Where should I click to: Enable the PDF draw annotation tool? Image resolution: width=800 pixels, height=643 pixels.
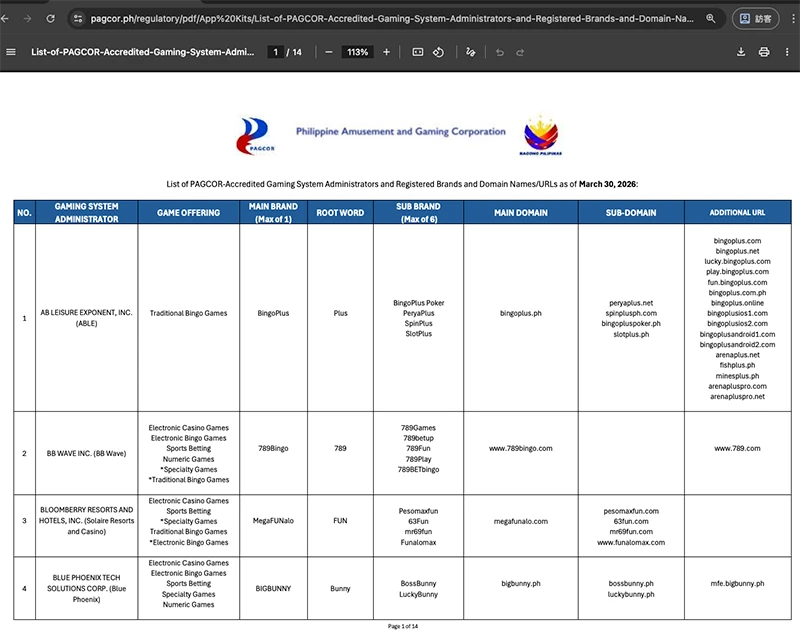tap(470, 52)
